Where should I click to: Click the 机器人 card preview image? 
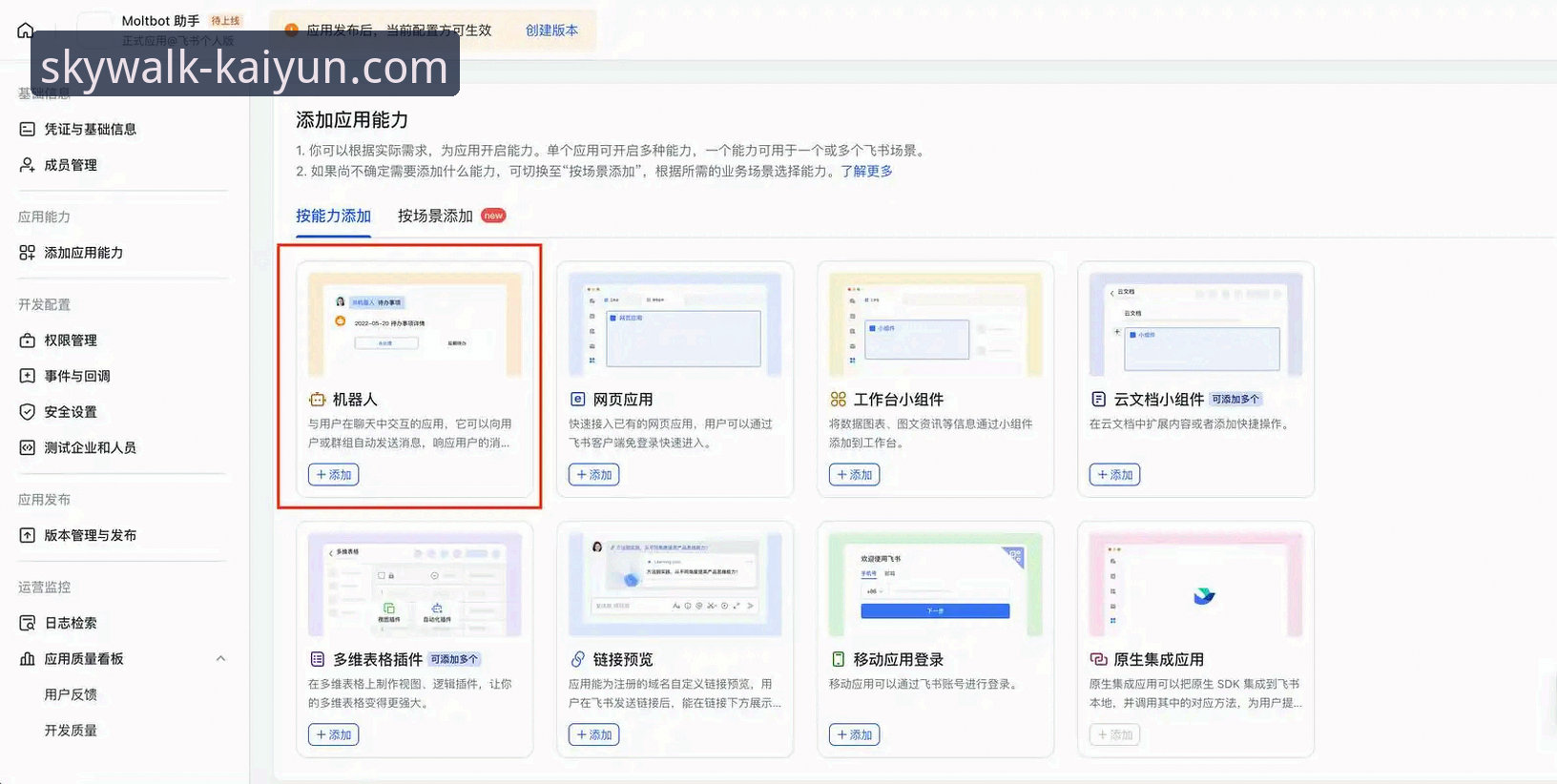414,324
